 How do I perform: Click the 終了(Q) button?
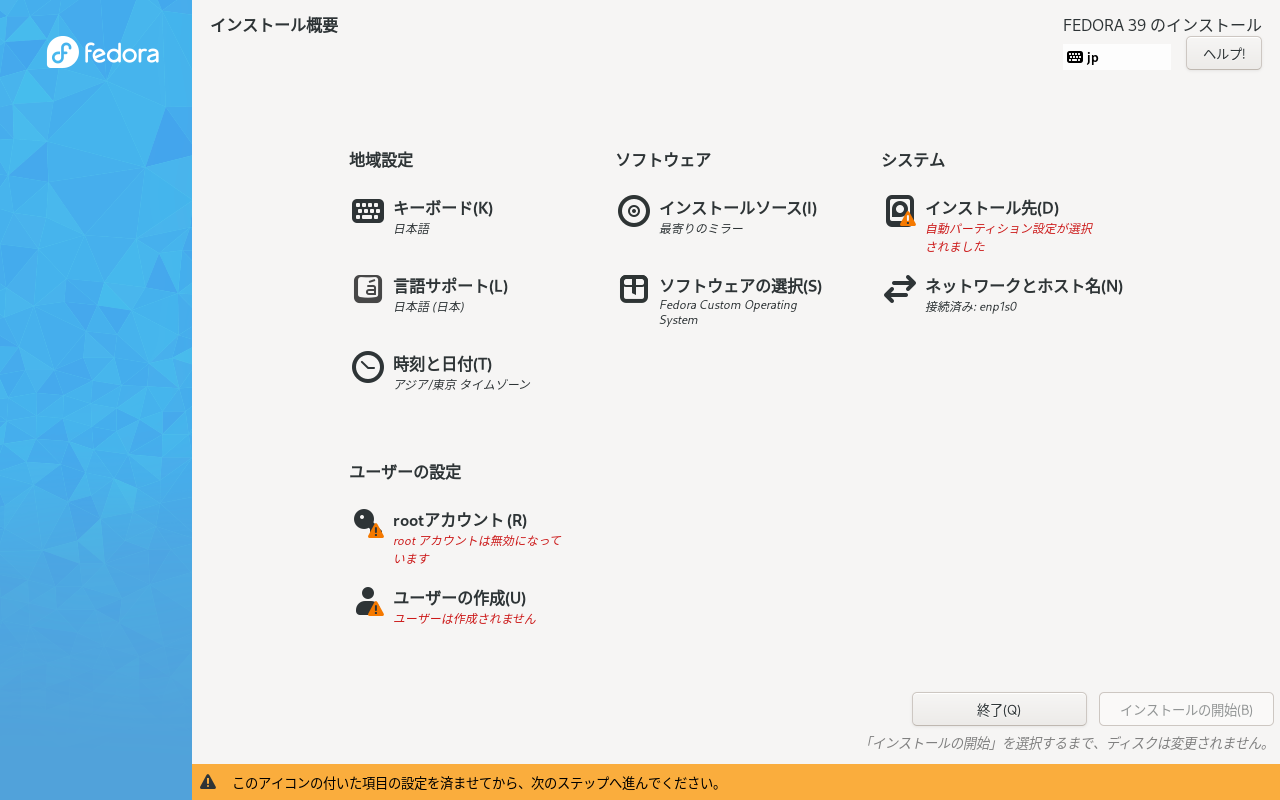(999, 709)
